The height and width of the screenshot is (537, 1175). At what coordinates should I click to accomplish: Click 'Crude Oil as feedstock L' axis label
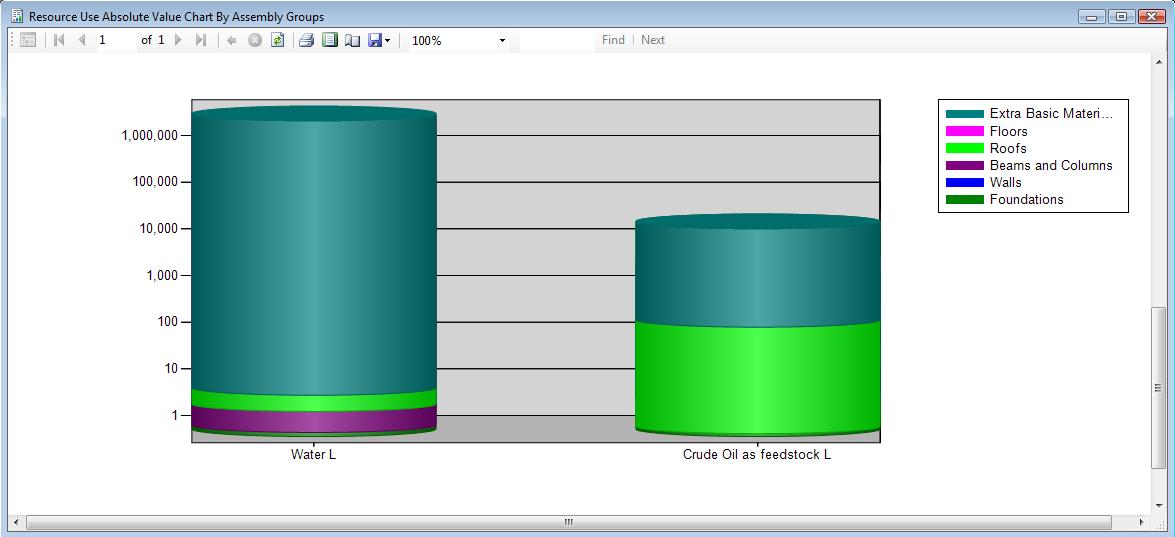757,455
